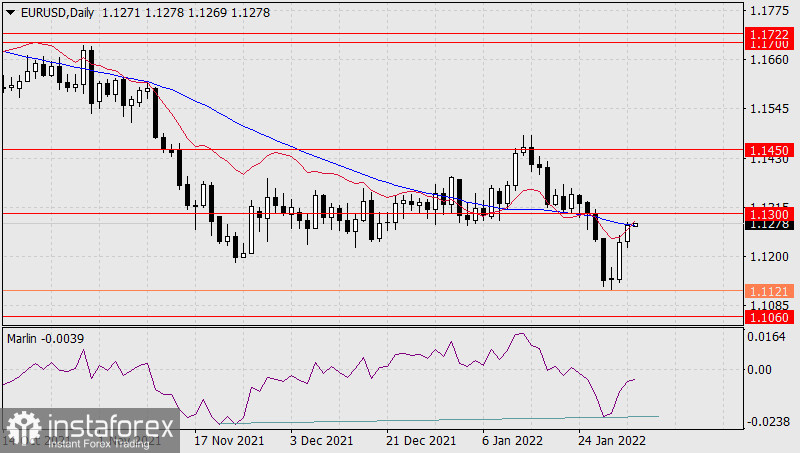800x453 pixels.
Task: Click the 1.1300 red price level label
Action: pos(770,214)
